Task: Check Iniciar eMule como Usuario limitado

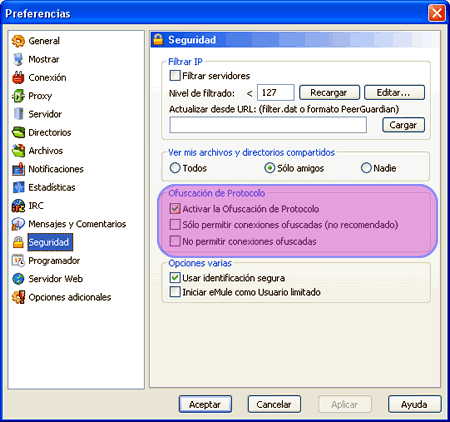Action: point(175,292)
